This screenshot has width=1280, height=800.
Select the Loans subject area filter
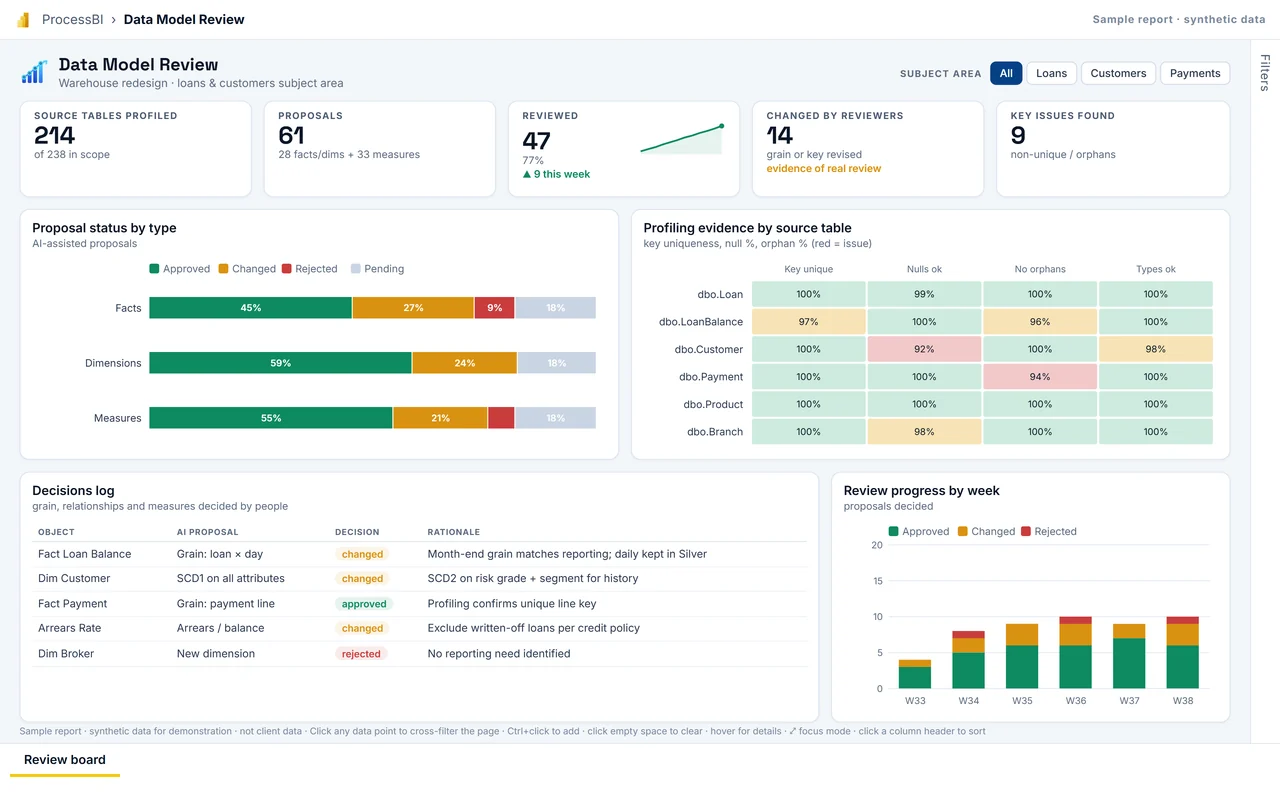pos(1051,73)
